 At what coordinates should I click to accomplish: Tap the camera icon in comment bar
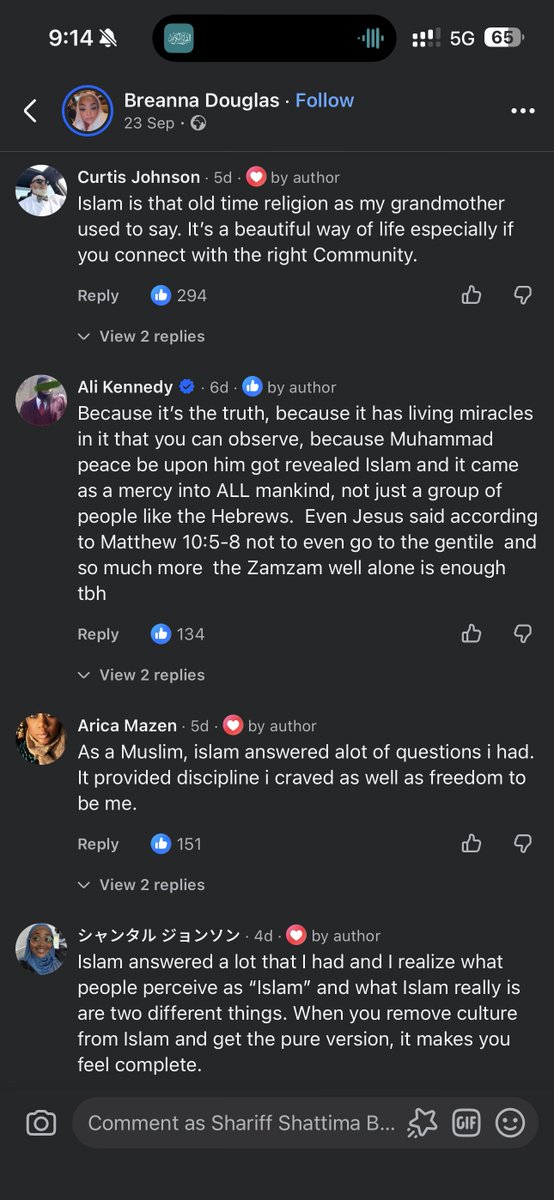click(41, 1123)
